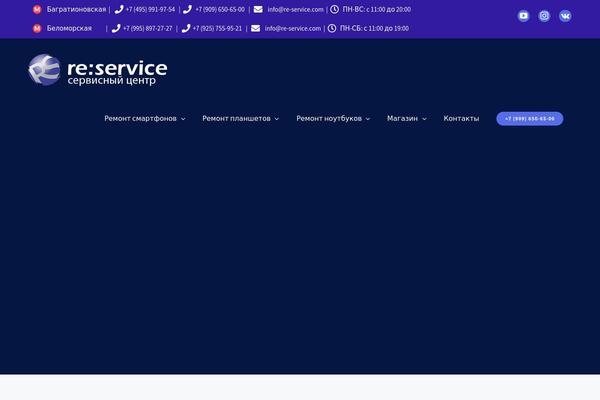Image resolution: width=600 pixels, height=400 pixels.
Task: Open the Магазин menu item
Action: click(402, 119)
